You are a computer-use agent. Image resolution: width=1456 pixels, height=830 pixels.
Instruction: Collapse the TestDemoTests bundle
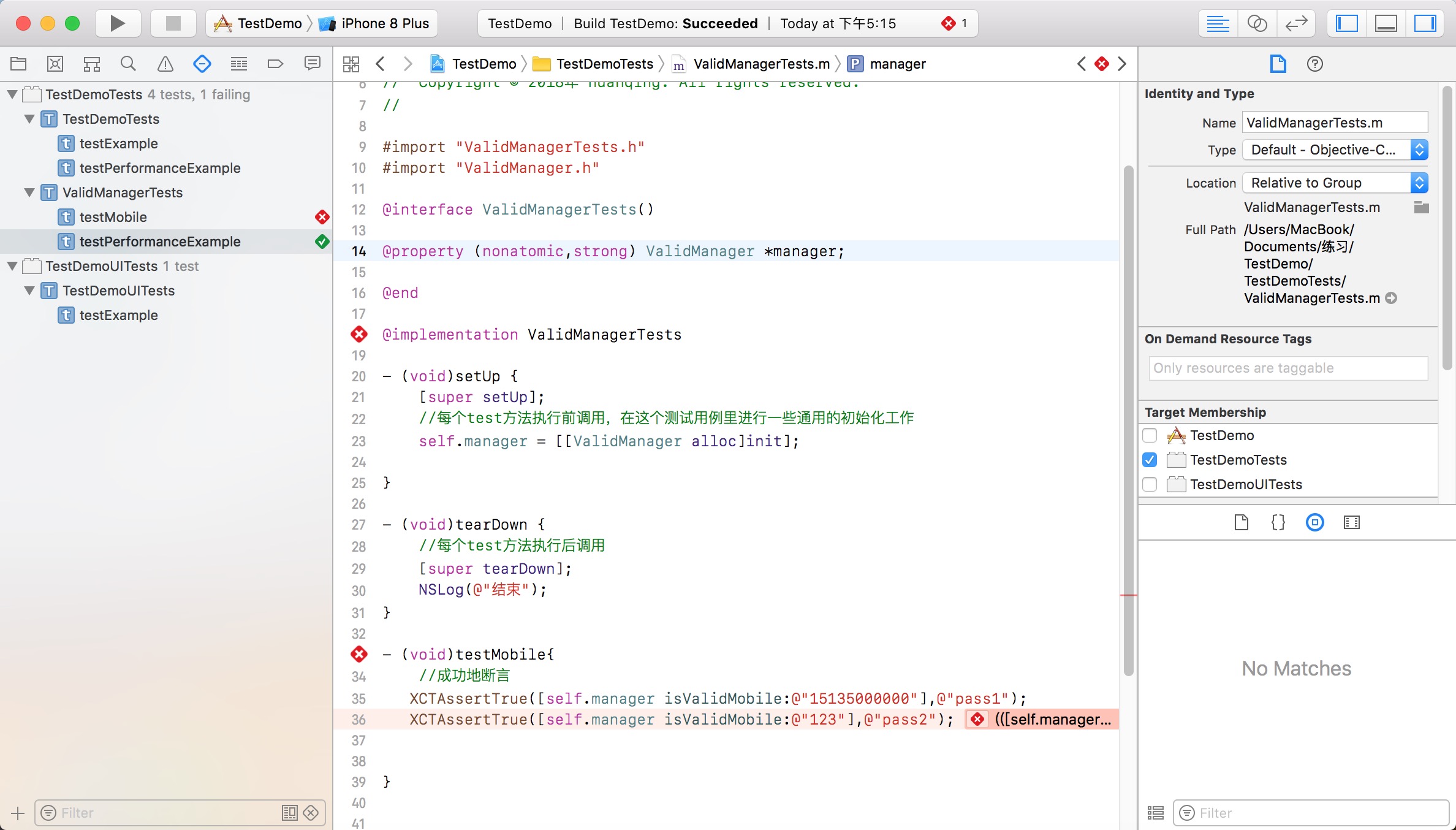click(x=12, y=94)
